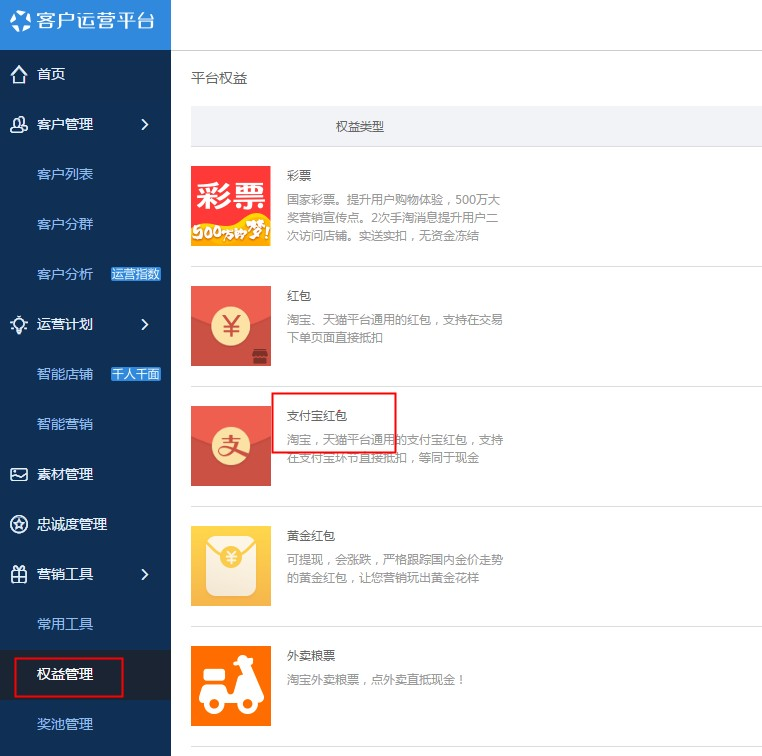Image resolution: width=762 pixels, height=756 pixels.
Task: Select the 彩票 lottery thumbnail
Action: pyautogui.click(x=231, y=206)
